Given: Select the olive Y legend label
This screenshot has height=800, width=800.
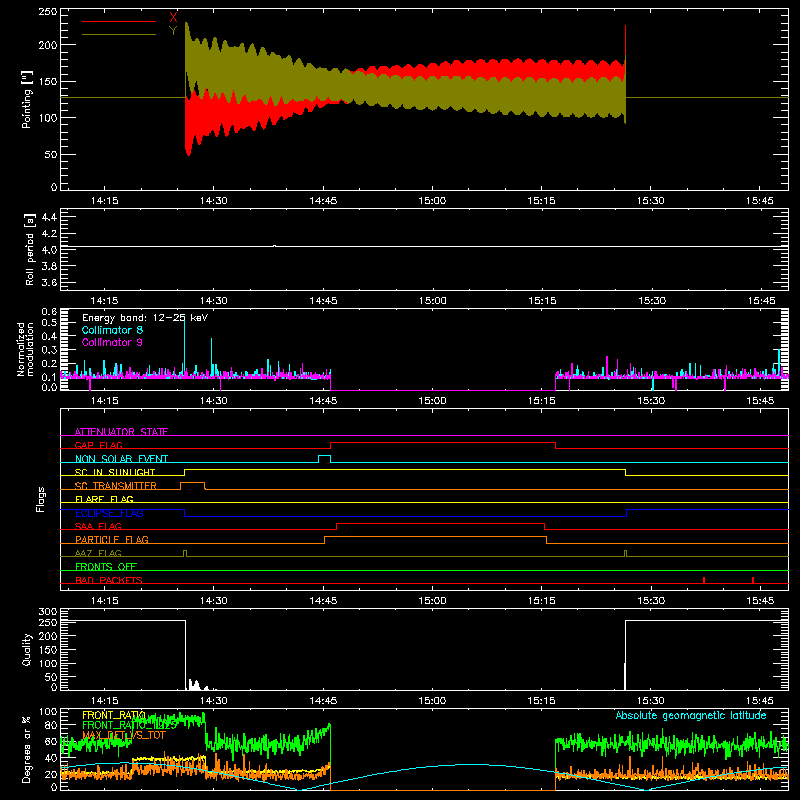Looking at the screenshot, I should (x=173, y=31).
